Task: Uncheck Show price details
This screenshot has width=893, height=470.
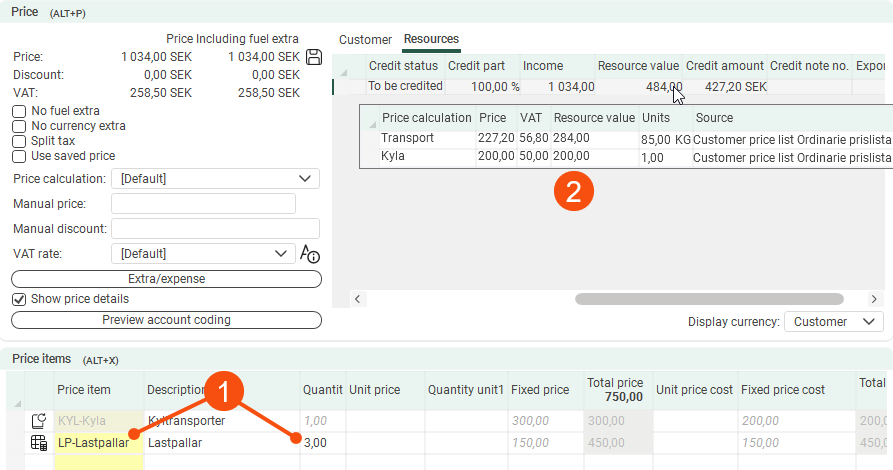Action: (x=19, y=299)
